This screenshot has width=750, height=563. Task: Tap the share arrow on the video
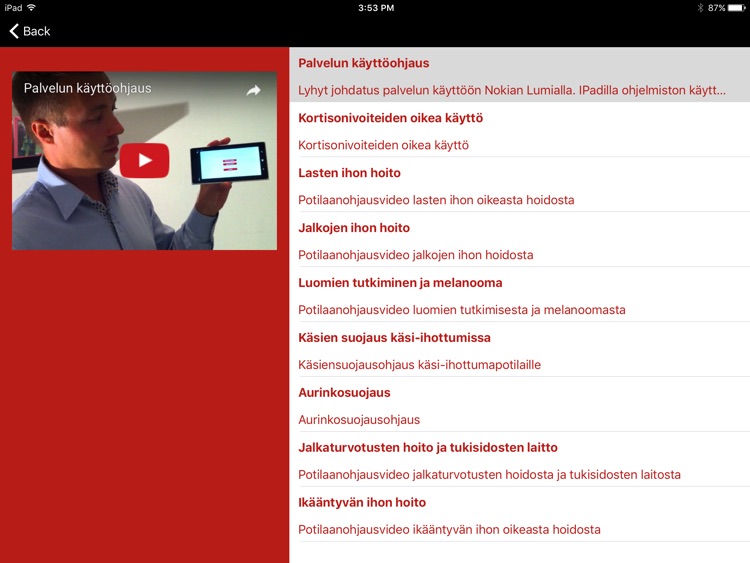pyautogui.click(x=254, y=90)
